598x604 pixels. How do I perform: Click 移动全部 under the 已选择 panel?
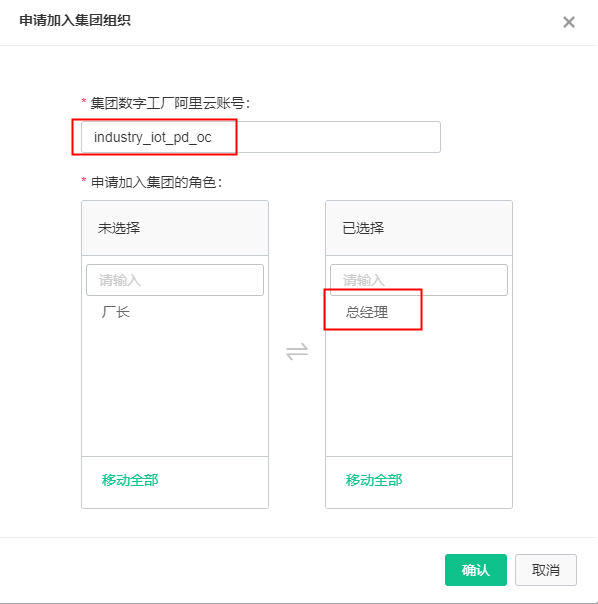(x=374, y=480)
